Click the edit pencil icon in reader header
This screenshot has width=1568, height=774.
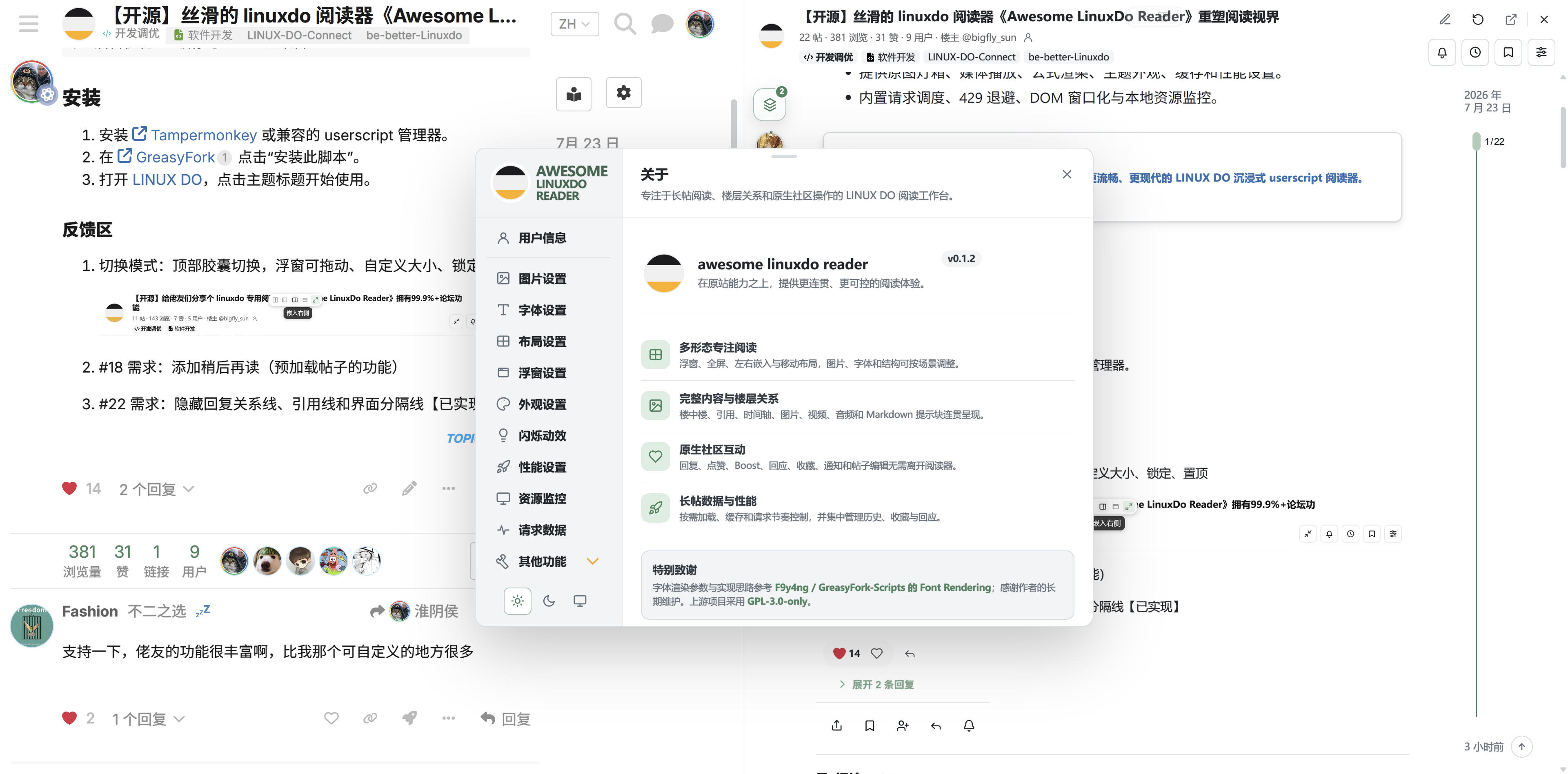pos(1444,20)
